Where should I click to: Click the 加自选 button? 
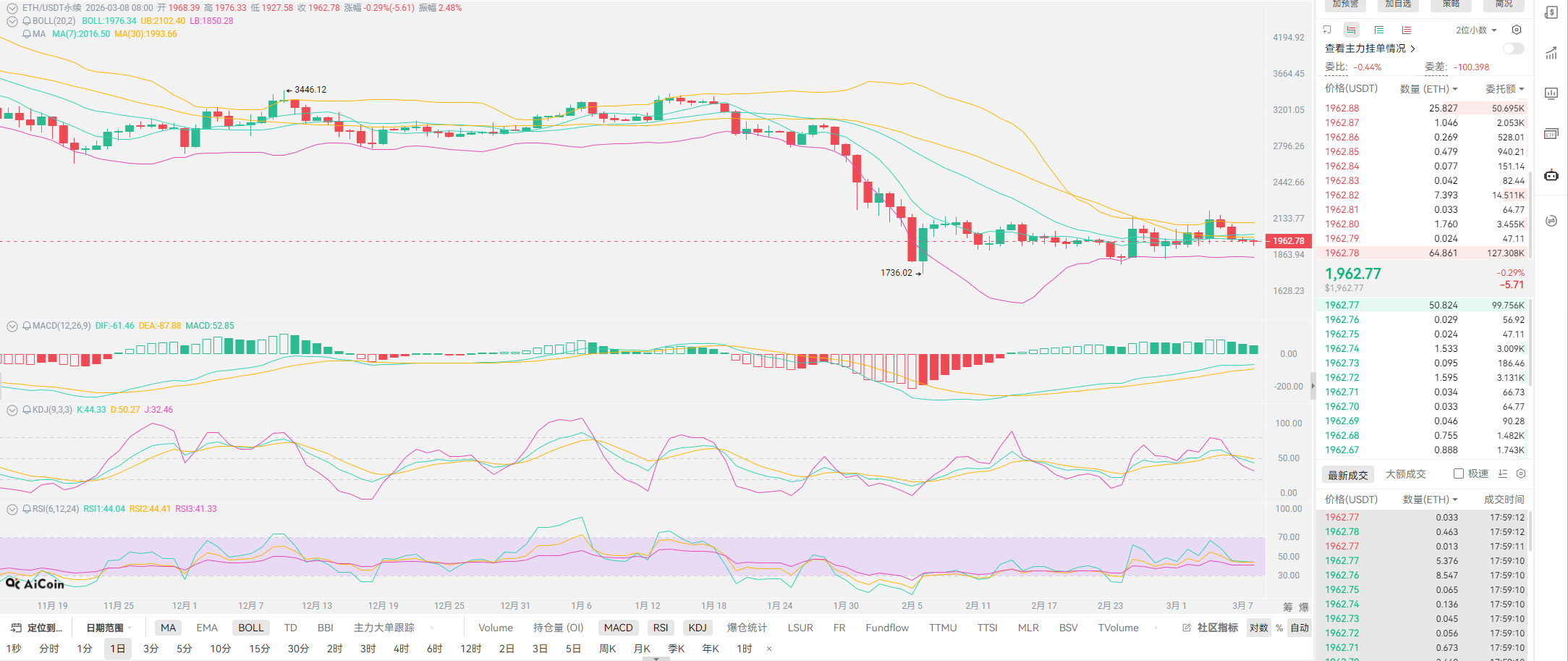[1398, 4]
